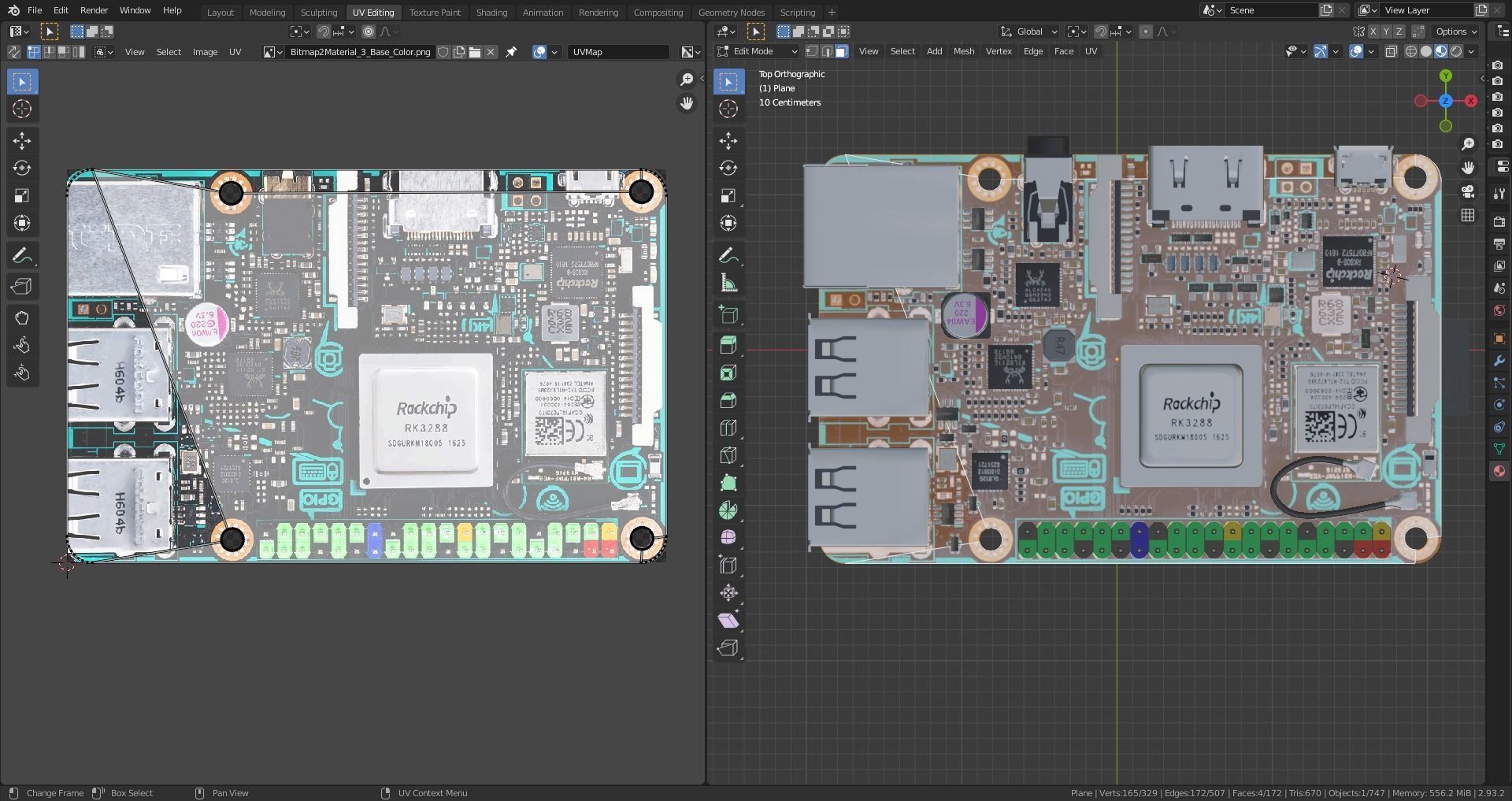Select the Move tool in UV editor toolbar

[22, 141]
